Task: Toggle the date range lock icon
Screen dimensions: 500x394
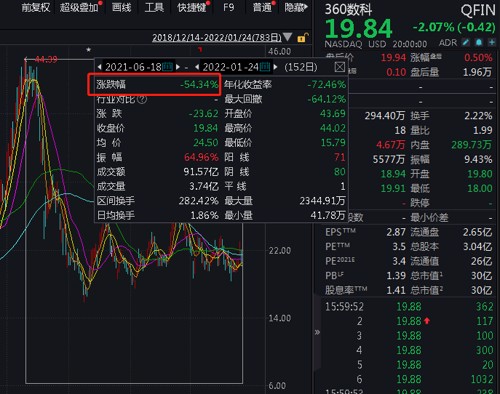Action: tap(302, 37)
